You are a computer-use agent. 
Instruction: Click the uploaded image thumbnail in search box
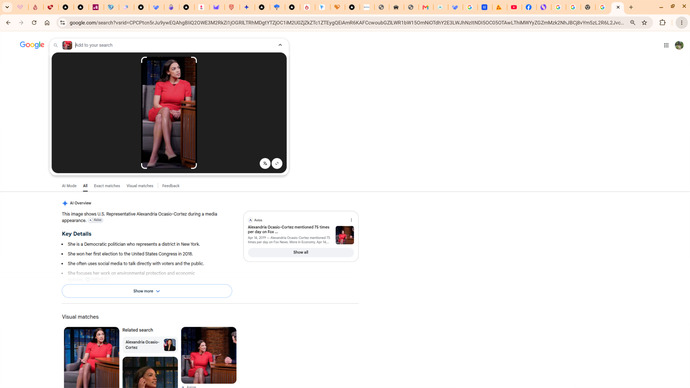click(x=67, y=45)
